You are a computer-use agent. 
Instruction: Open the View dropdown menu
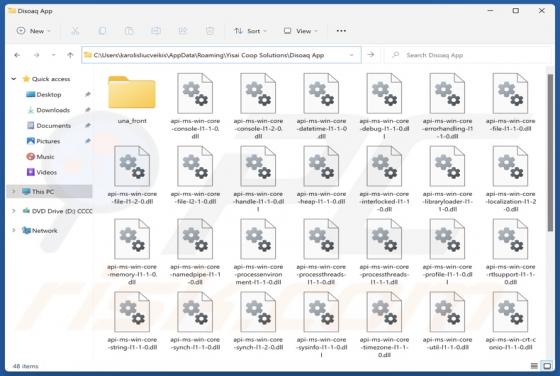pos(301,31)
